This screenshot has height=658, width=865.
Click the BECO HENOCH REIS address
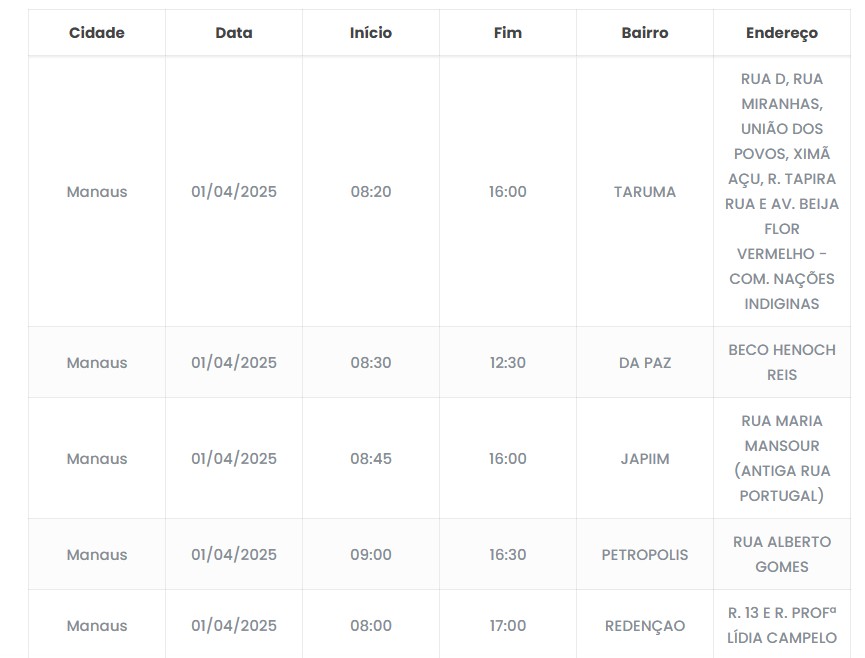[x=782, y=363]
